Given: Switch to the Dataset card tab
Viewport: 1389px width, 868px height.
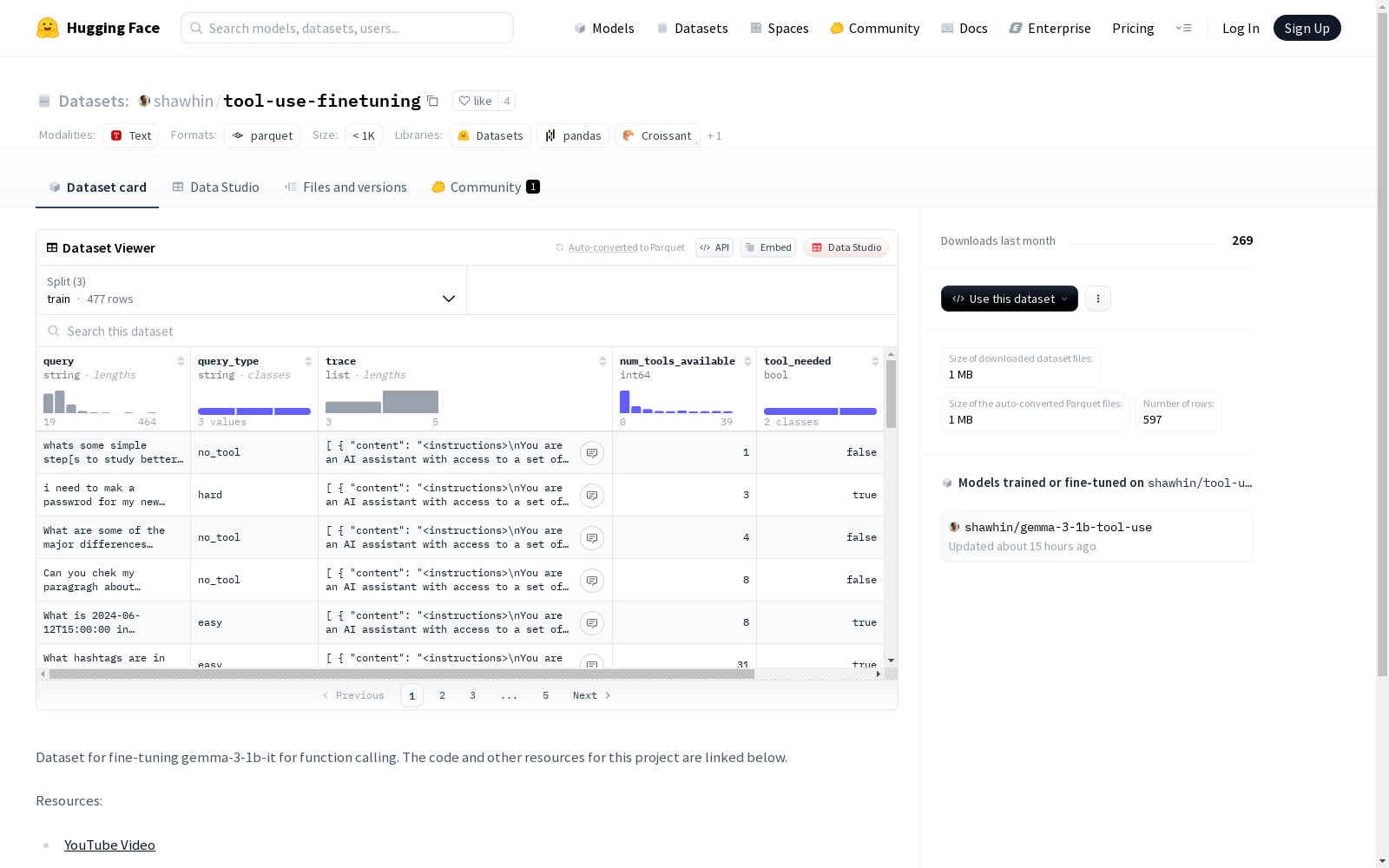Looking at the screenshot, I should (97, 187).
